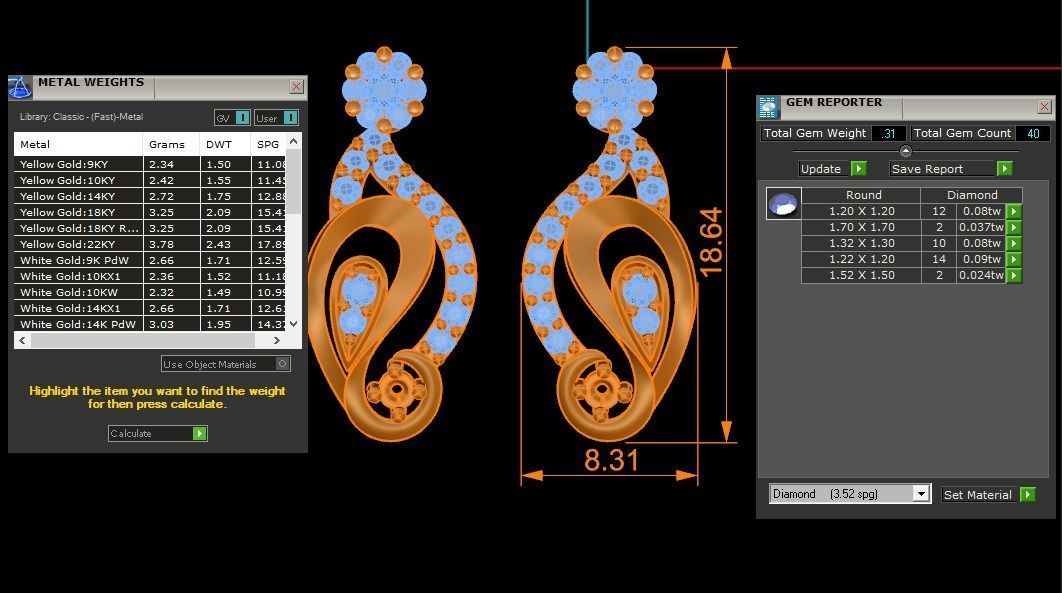Select the Yellow Gold:10KY row
1062x593 pixels.
150,180
